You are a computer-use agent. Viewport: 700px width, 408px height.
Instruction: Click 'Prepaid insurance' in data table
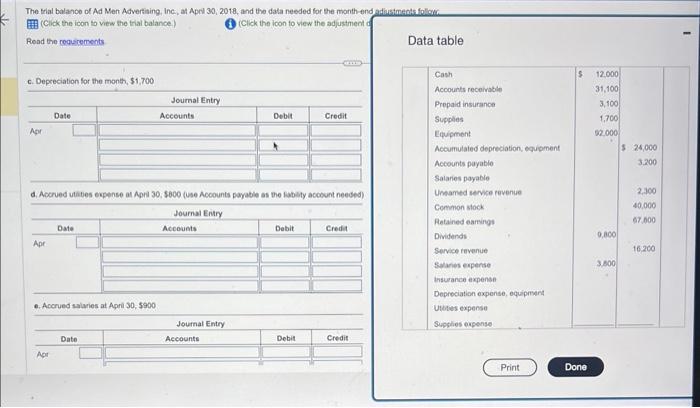pos(465,104)
